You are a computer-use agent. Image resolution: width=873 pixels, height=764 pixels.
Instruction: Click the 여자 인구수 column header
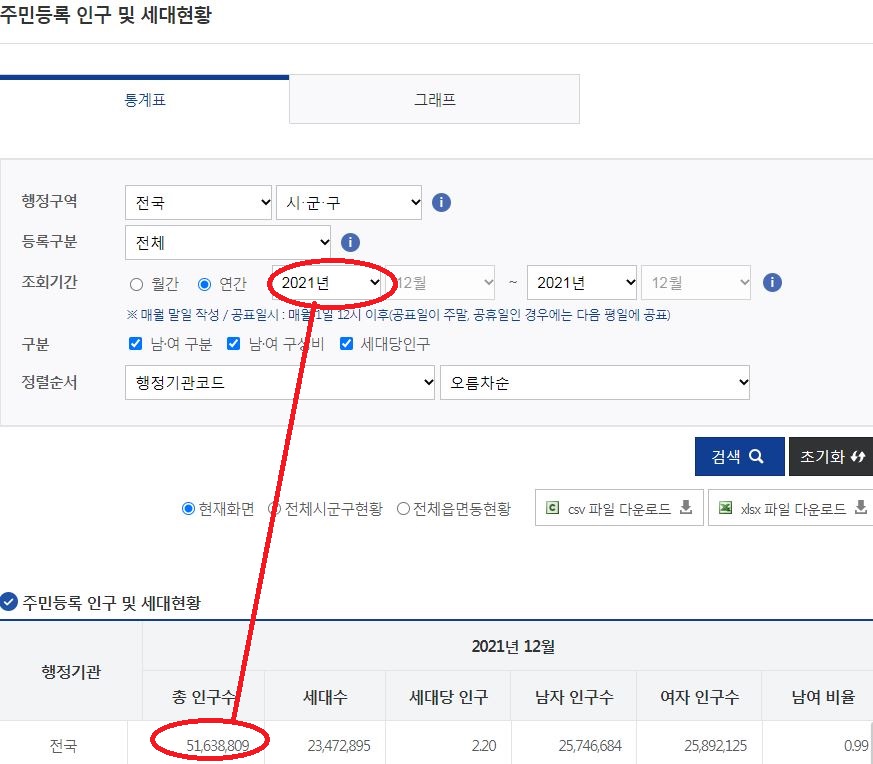click(x=699, y=696)
